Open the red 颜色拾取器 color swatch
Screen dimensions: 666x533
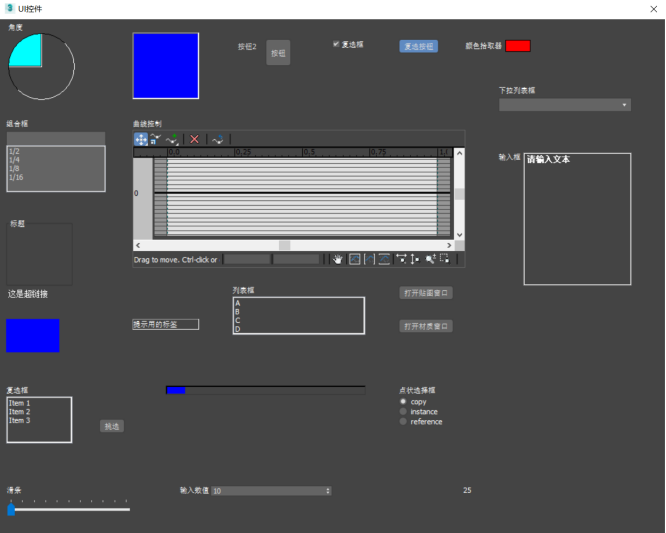pos(518,46)
